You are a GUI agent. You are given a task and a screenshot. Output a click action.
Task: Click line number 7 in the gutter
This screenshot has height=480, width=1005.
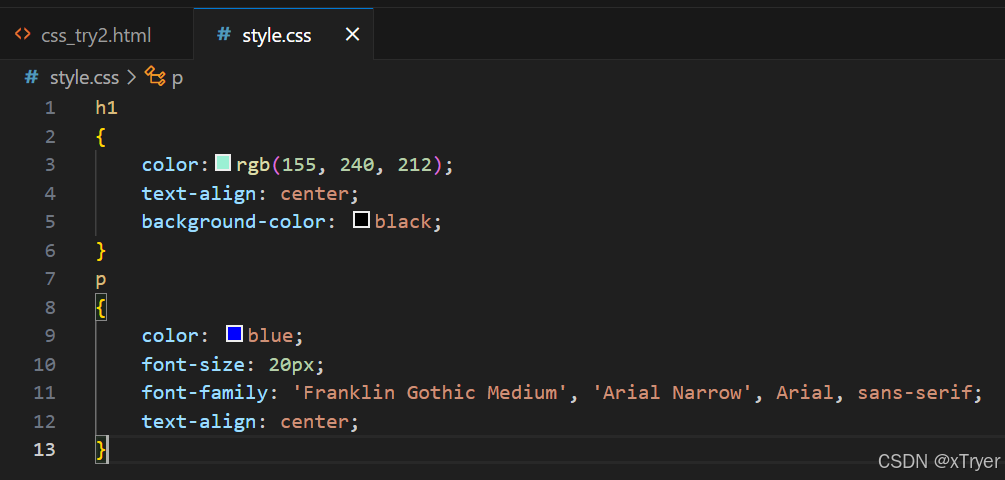pos(50,278)
